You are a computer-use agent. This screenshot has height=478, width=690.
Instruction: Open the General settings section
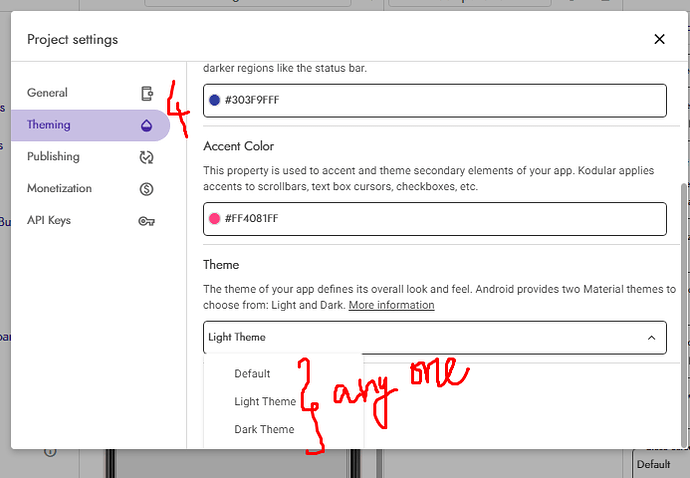point(90,93)
